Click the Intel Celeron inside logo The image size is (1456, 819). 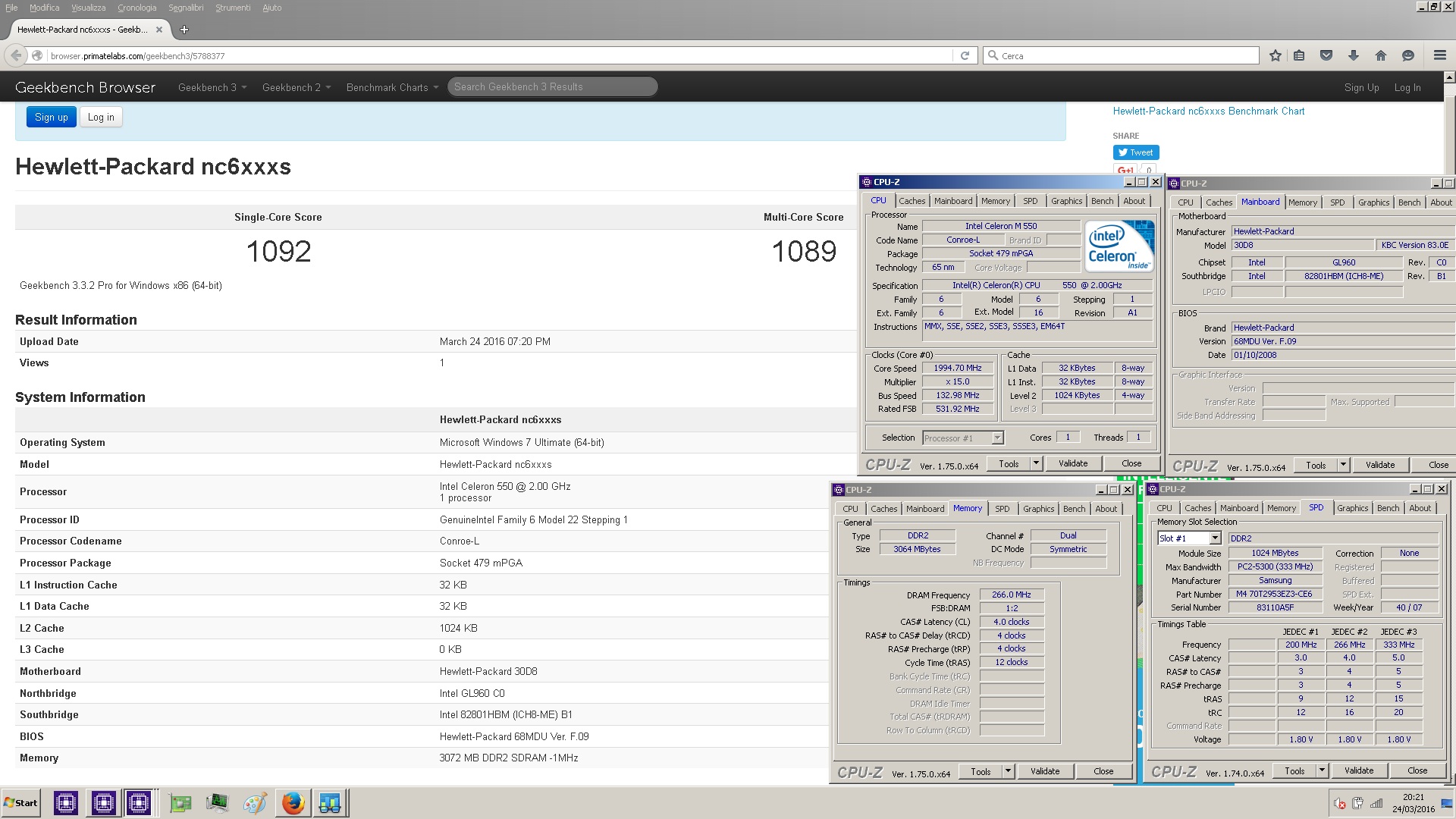[x=1119, y=245]
